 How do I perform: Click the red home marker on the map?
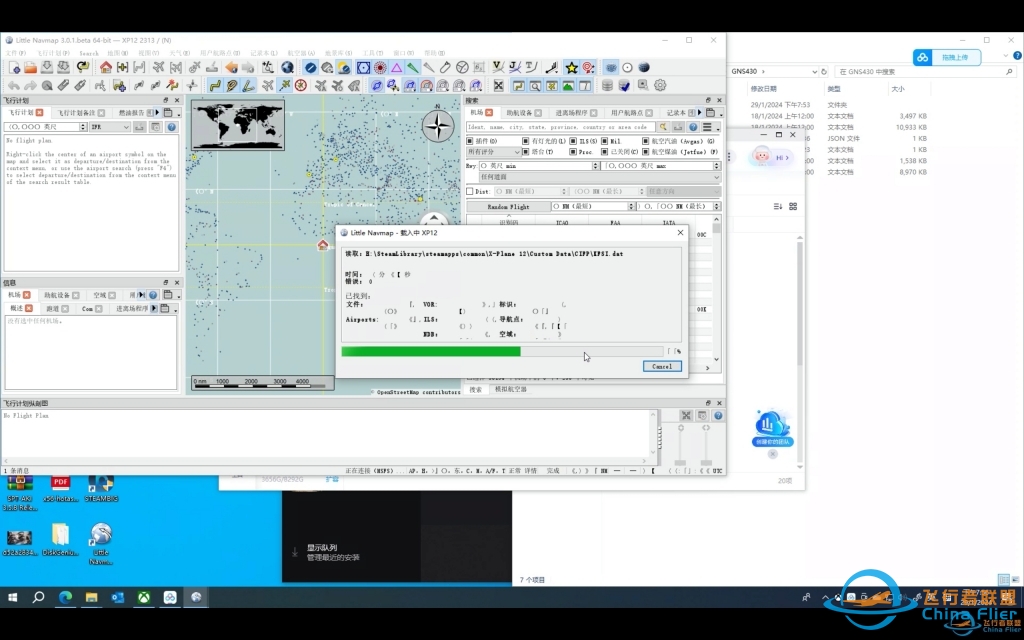coord(323,245)
